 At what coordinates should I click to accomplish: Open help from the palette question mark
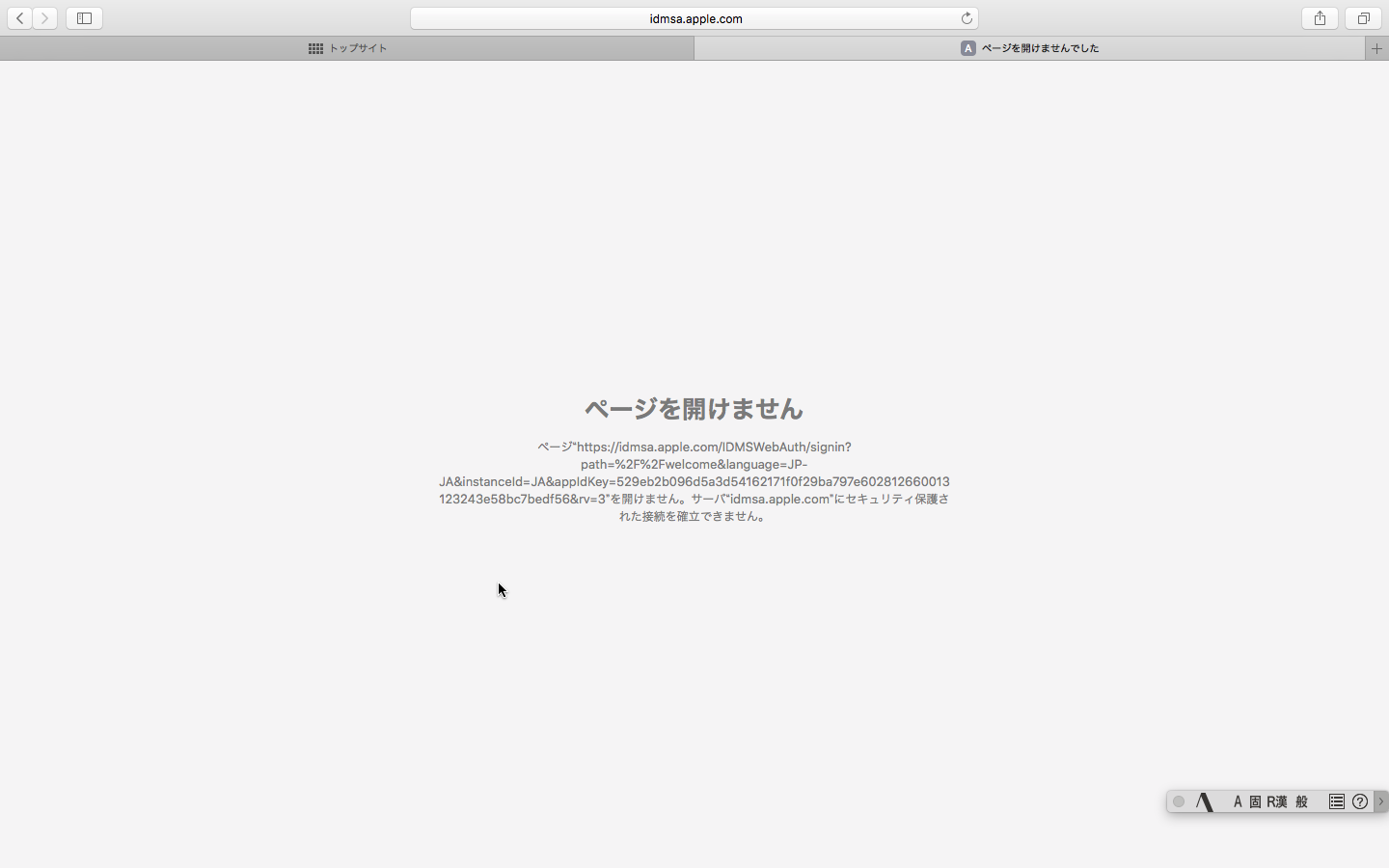pyautogui.click(x=1360, y=801)
